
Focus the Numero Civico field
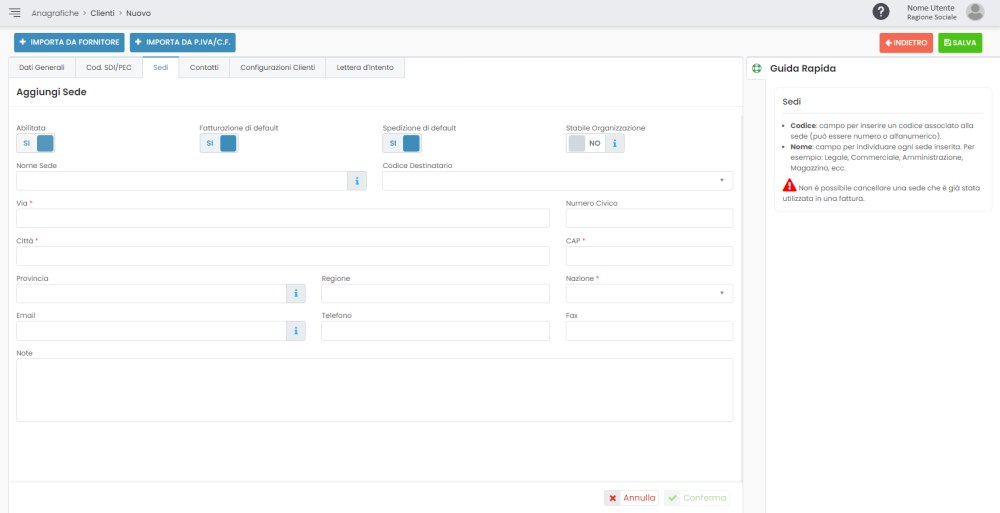pos(649,218)
